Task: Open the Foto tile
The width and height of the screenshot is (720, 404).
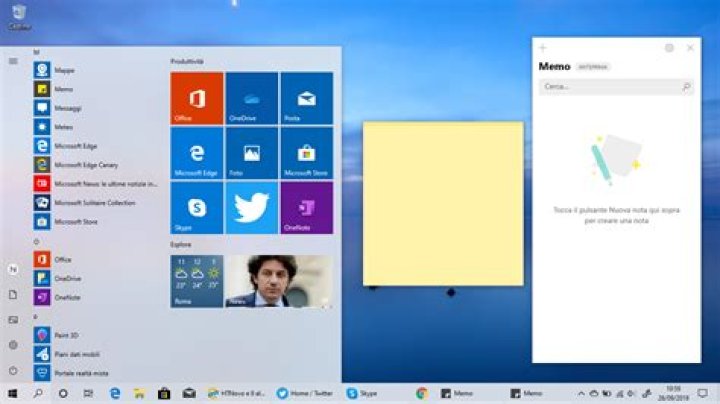Action: (252, 153)
